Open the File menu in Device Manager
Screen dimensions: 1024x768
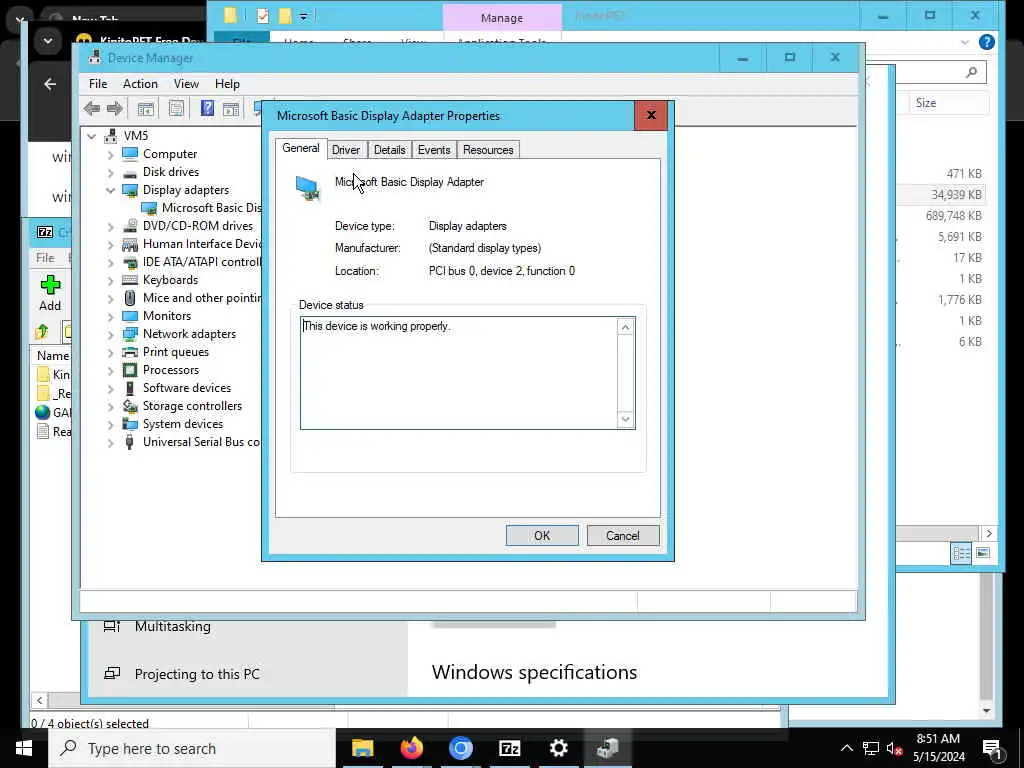point(98,84)
